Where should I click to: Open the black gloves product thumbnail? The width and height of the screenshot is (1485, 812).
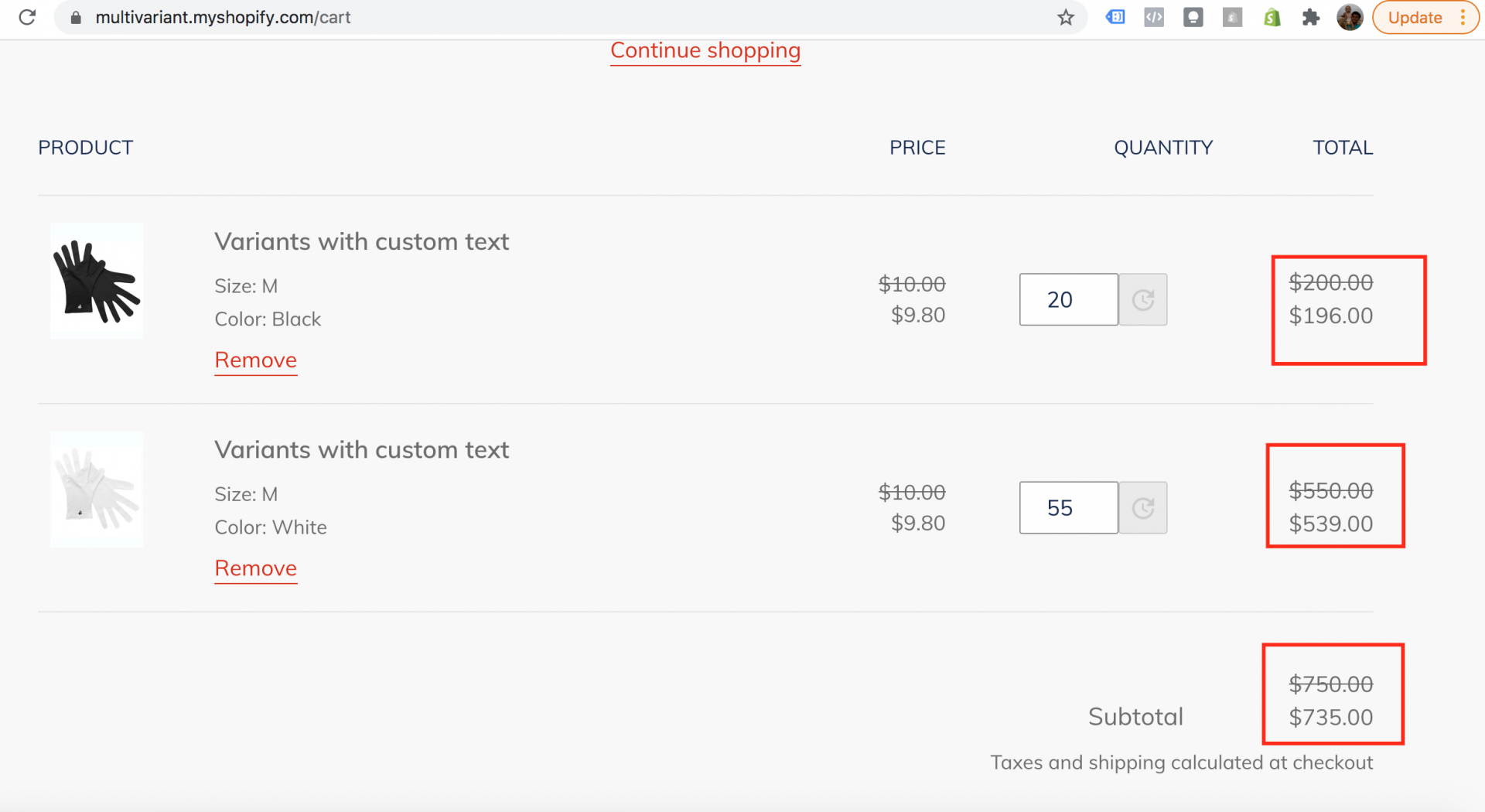point(97,281)
